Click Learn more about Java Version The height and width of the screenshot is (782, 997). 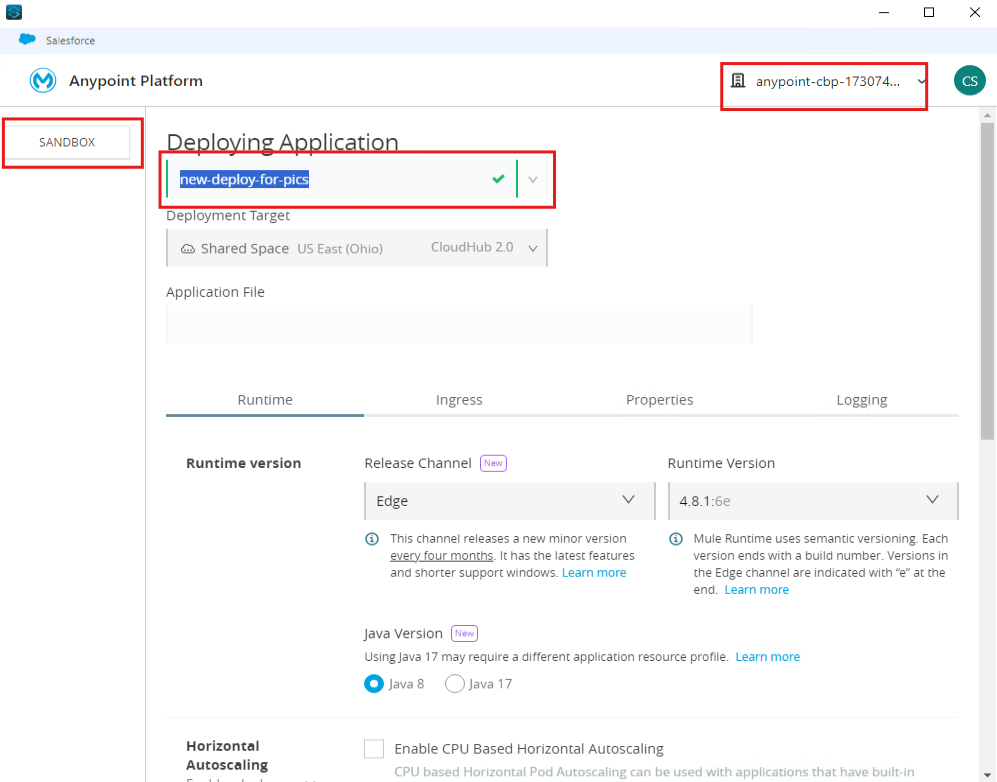click(767, 656)
